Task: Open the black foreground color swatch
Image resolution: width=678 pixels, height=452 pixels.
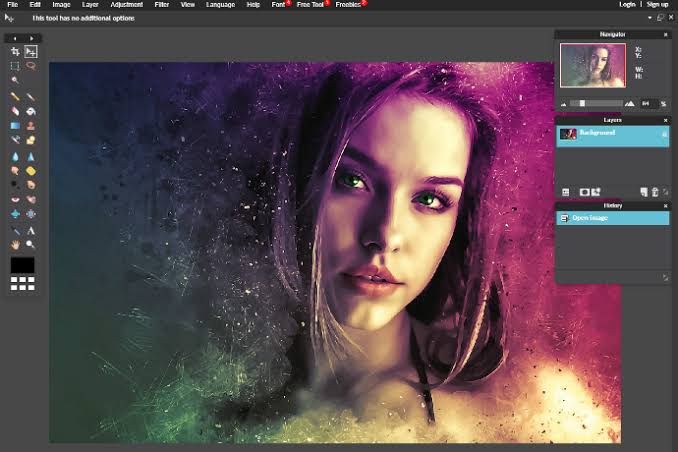Action: tap(22, 265)
